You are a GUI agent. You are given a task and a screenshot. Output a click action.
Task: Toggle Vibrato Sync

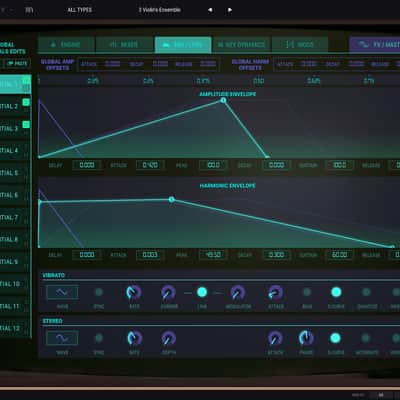pyautogui.click(x=99, y=292)
